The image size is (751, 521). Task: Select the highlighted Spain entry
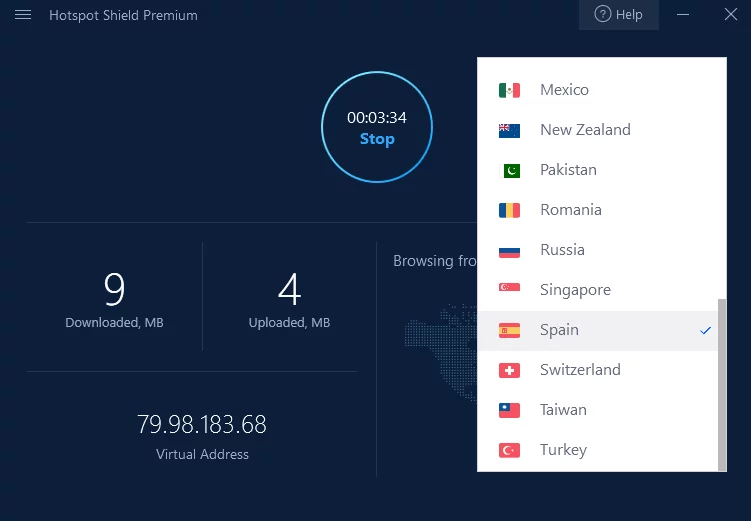coord(598,330)
